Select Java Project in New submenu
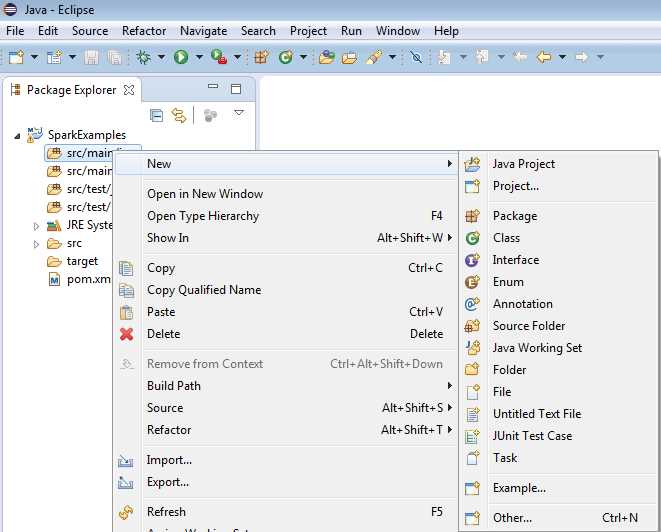661x532 pixels. [x=559, y=164]
